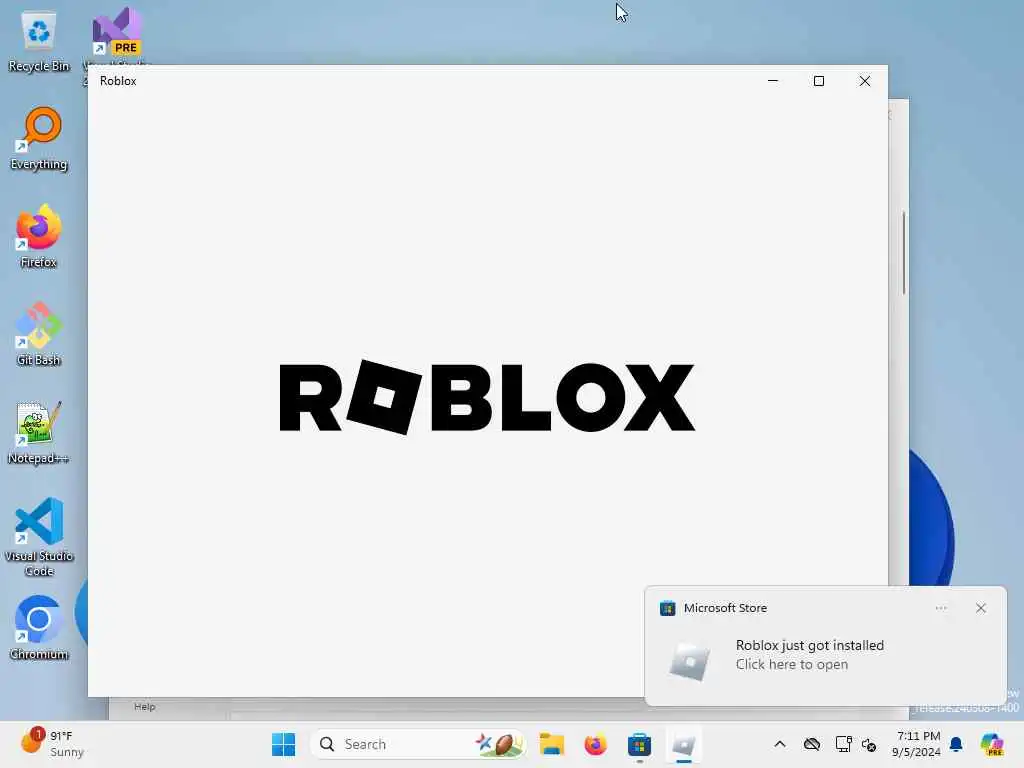Screen dimensions: 1024x768
Task: Open the Windows Start menu
Action: click(x=283, y=744)
